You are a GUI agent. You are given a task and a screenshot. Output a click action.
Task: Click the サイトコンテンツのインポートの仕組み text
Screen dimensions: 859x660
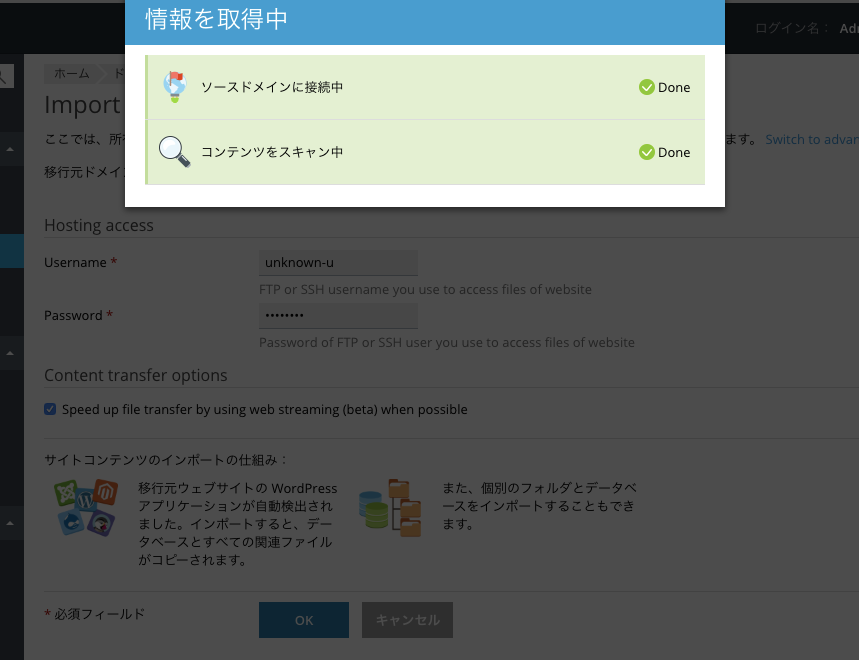pos(166,460)
